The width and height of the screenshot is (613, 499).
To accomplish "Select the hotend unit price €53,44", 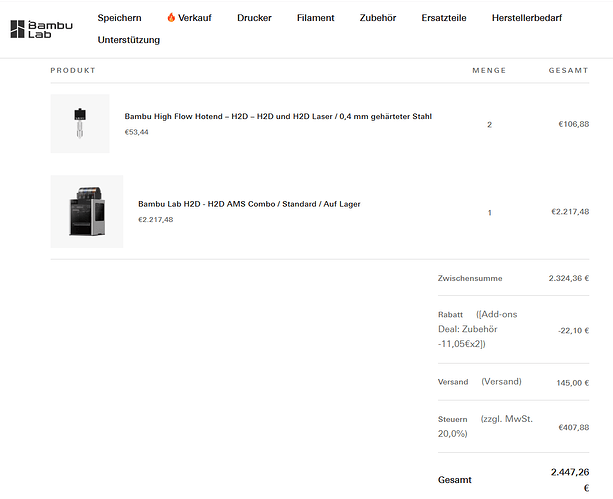I will pos(136,132).
